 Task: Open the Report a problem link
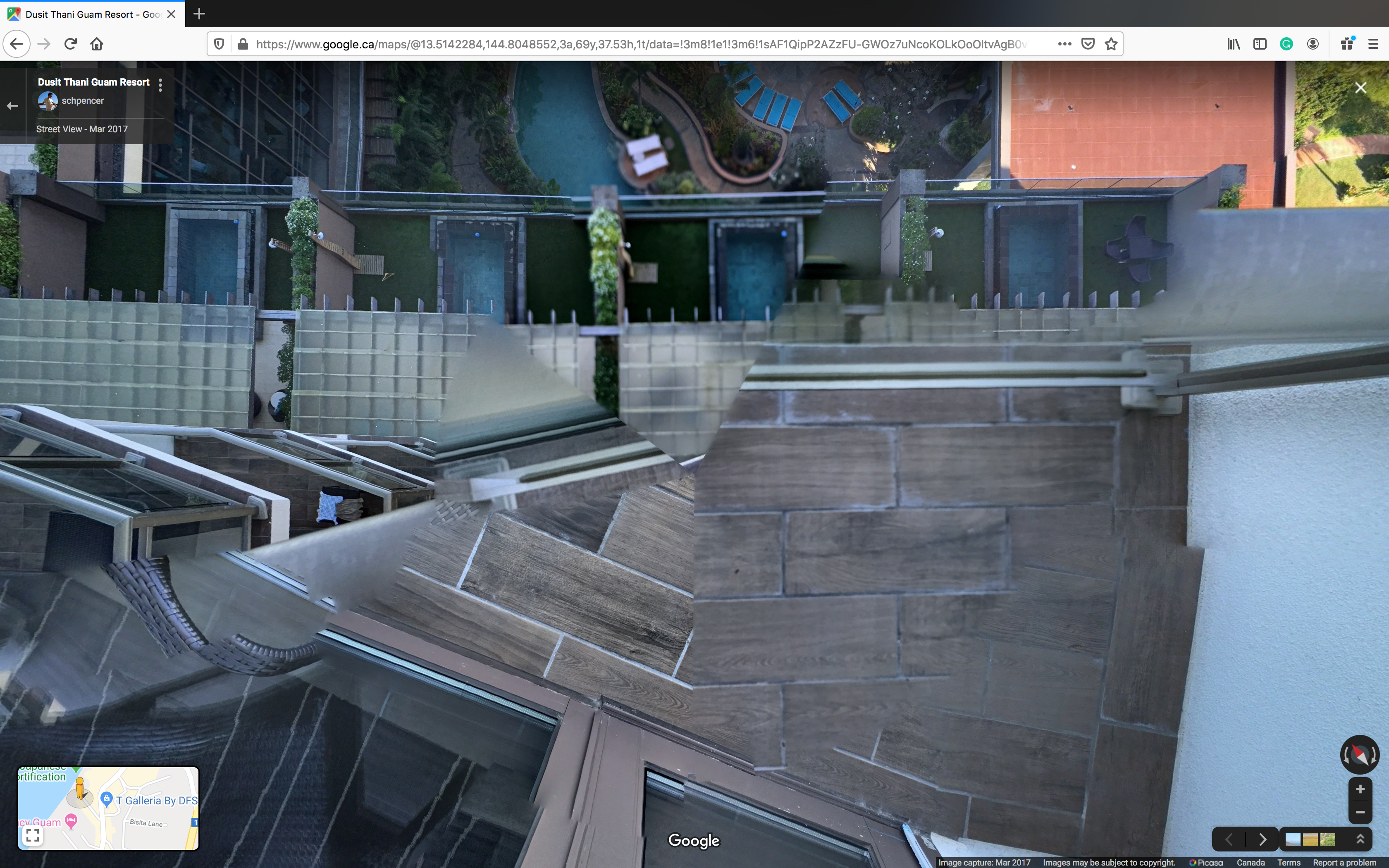(1344, 862)
